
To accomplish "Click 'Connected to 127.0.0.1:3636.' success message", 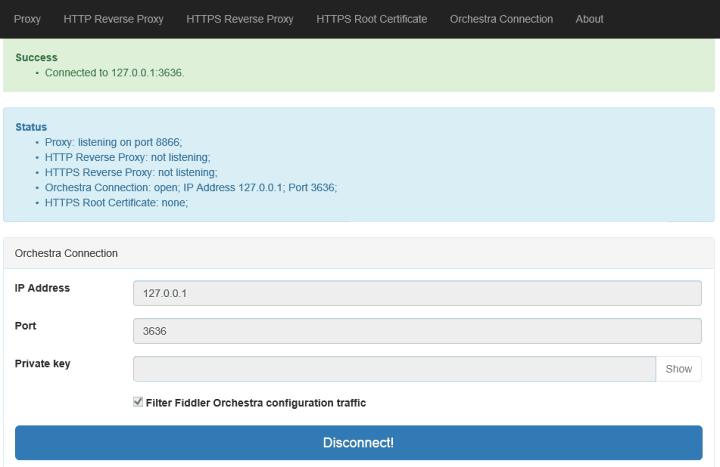I will [114, 73].
